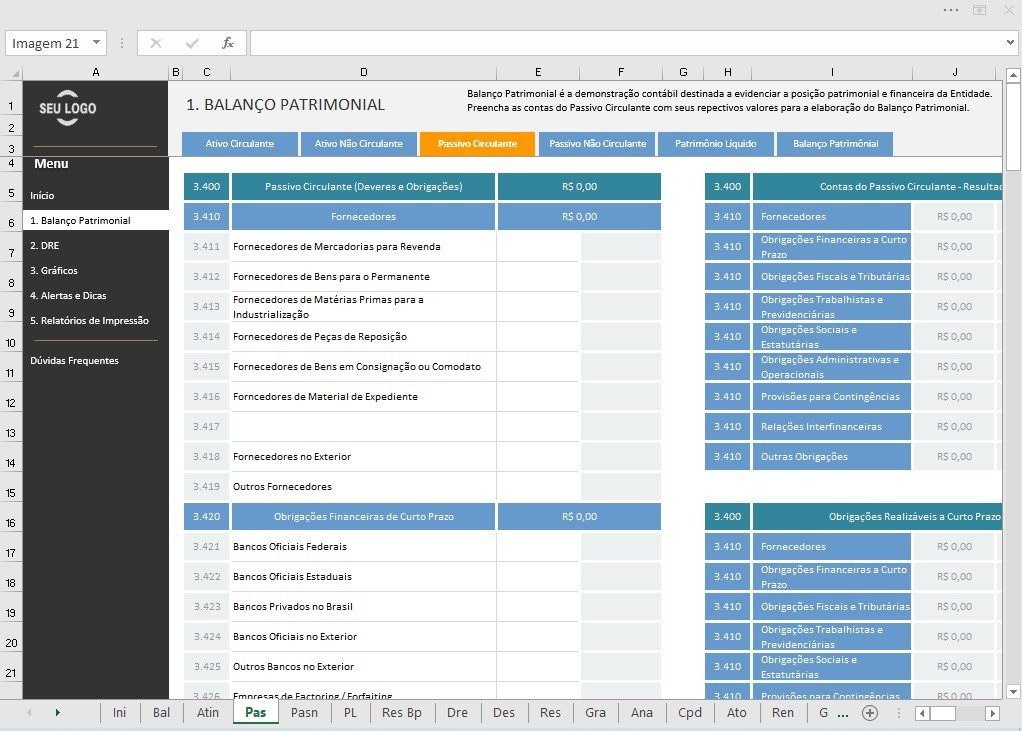Go to Início in the side menu
This screenshot has height=731, width=1022.
pyautogui.click(x=42, y=195)
